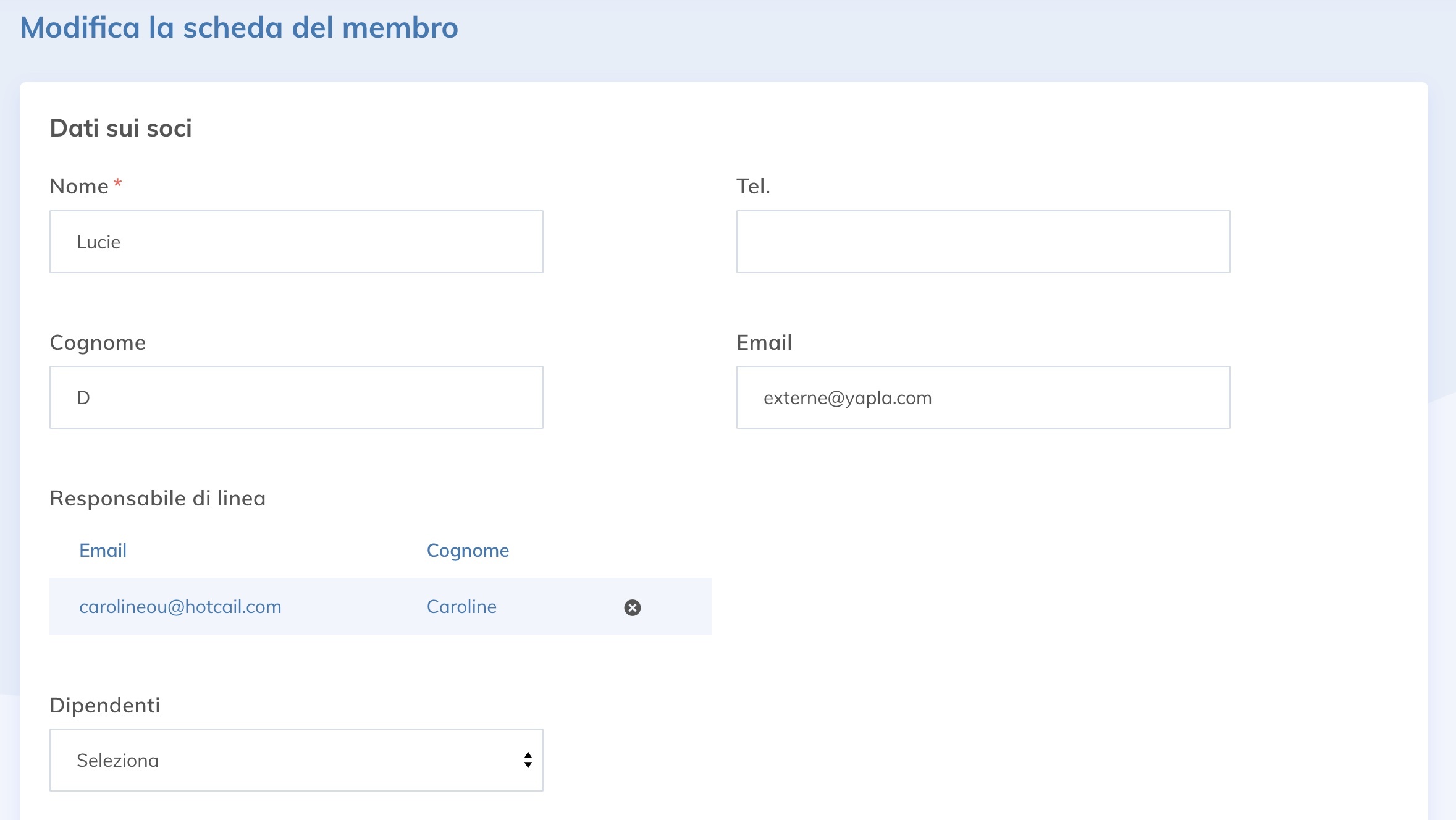
Task: Click the Modifica la scheda del membro title
Action: (x=239, y=28)
